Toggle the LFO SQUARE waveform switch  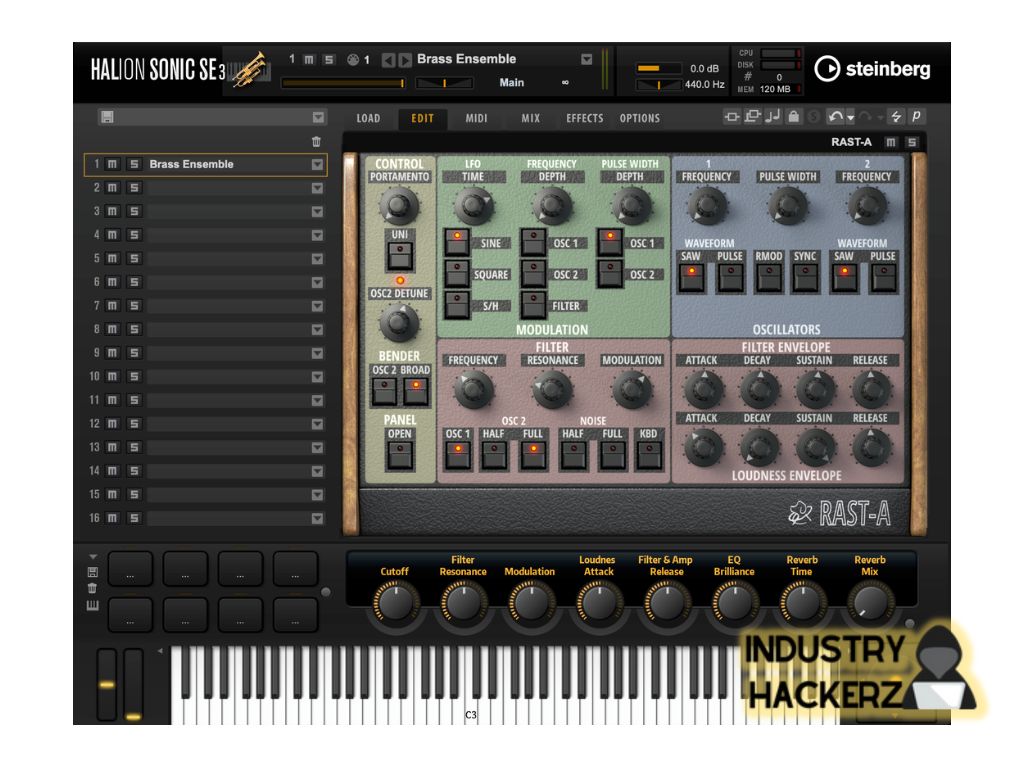(x=457, y=274)
